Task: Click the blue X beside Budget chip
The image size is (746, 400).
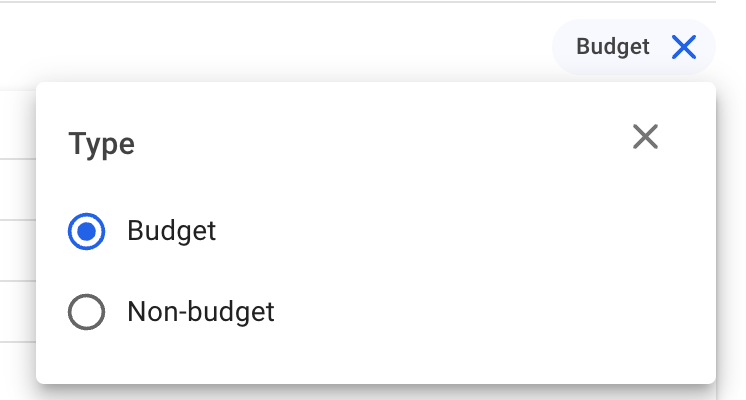Action: 684,47
